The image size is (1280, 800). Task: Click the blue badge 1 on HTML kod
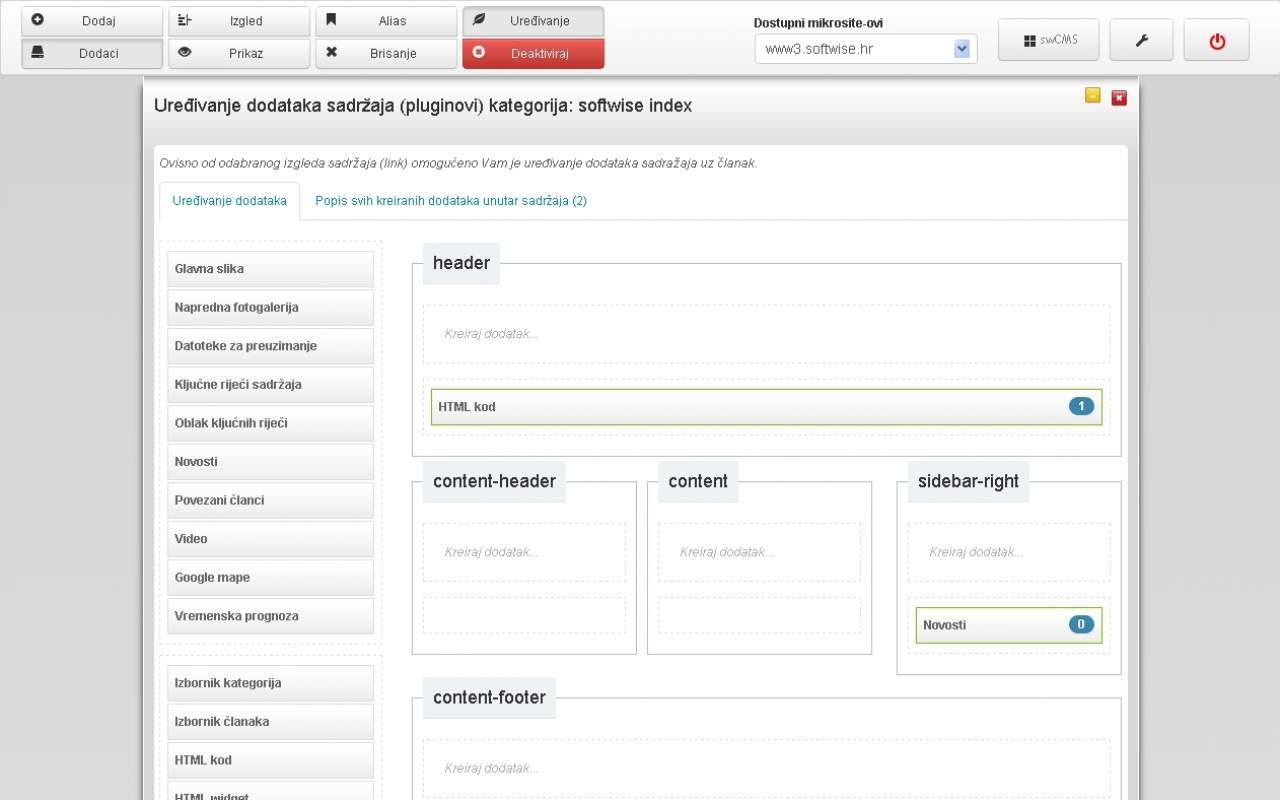coord(1081,406)
